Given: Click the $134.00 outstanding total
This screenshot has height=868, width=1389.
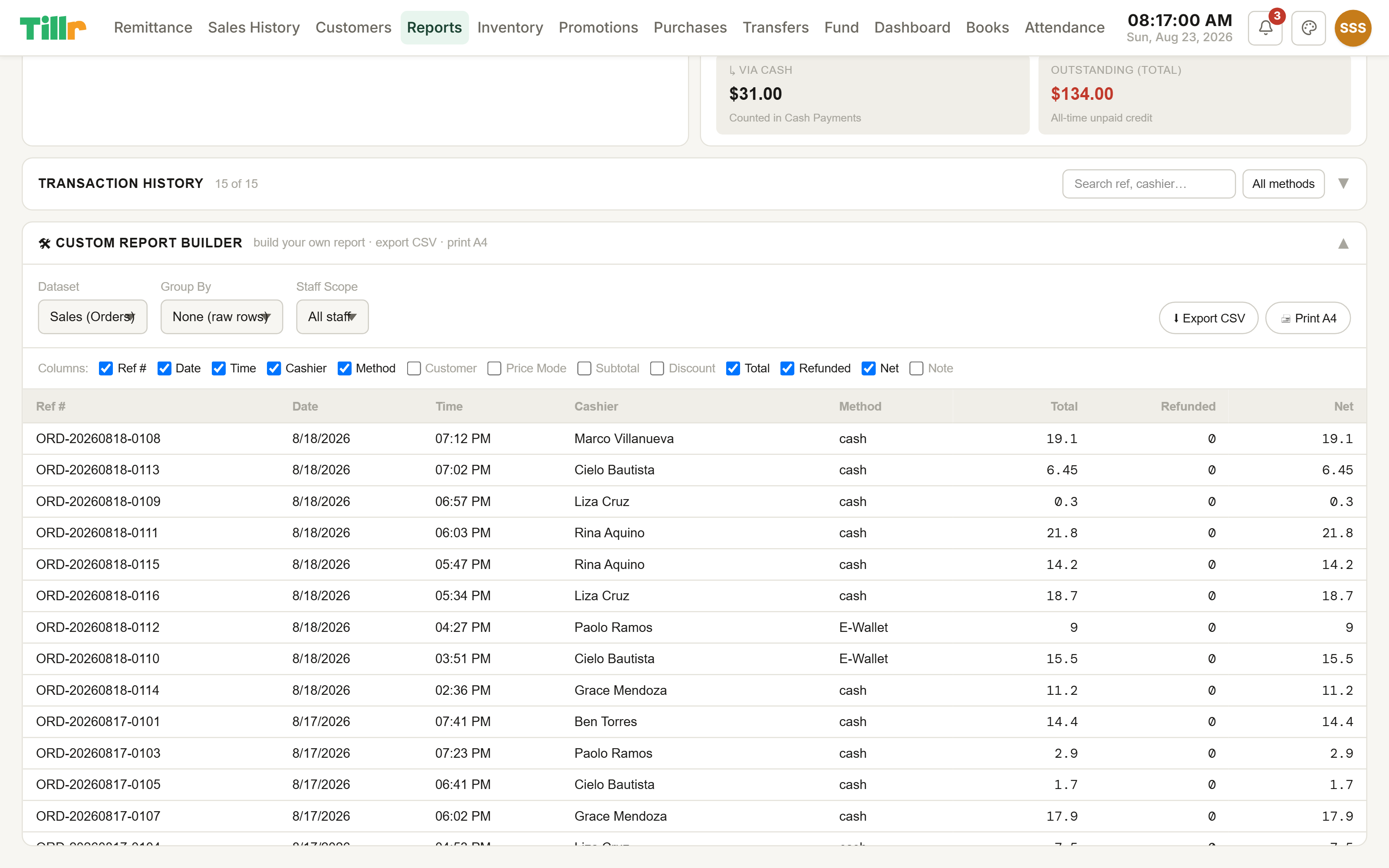Looking at the screenshot, I should point(1082,94).
